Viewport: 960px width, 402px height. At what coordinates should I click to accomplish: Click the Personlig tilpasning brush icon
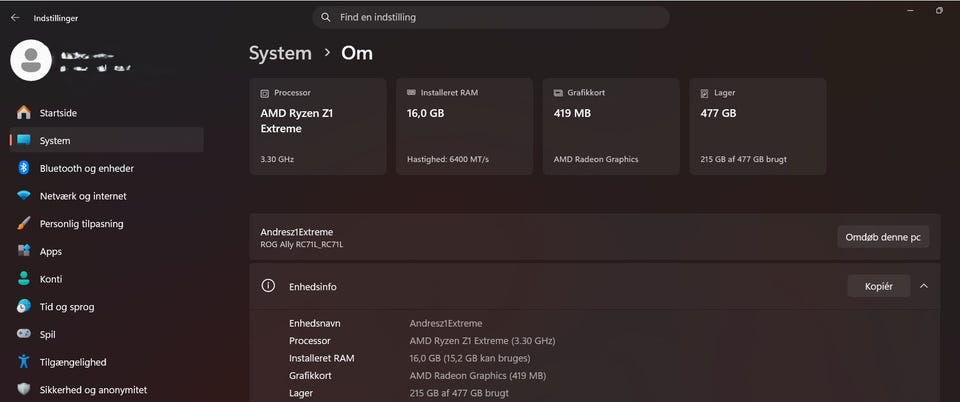click(24, 223)
